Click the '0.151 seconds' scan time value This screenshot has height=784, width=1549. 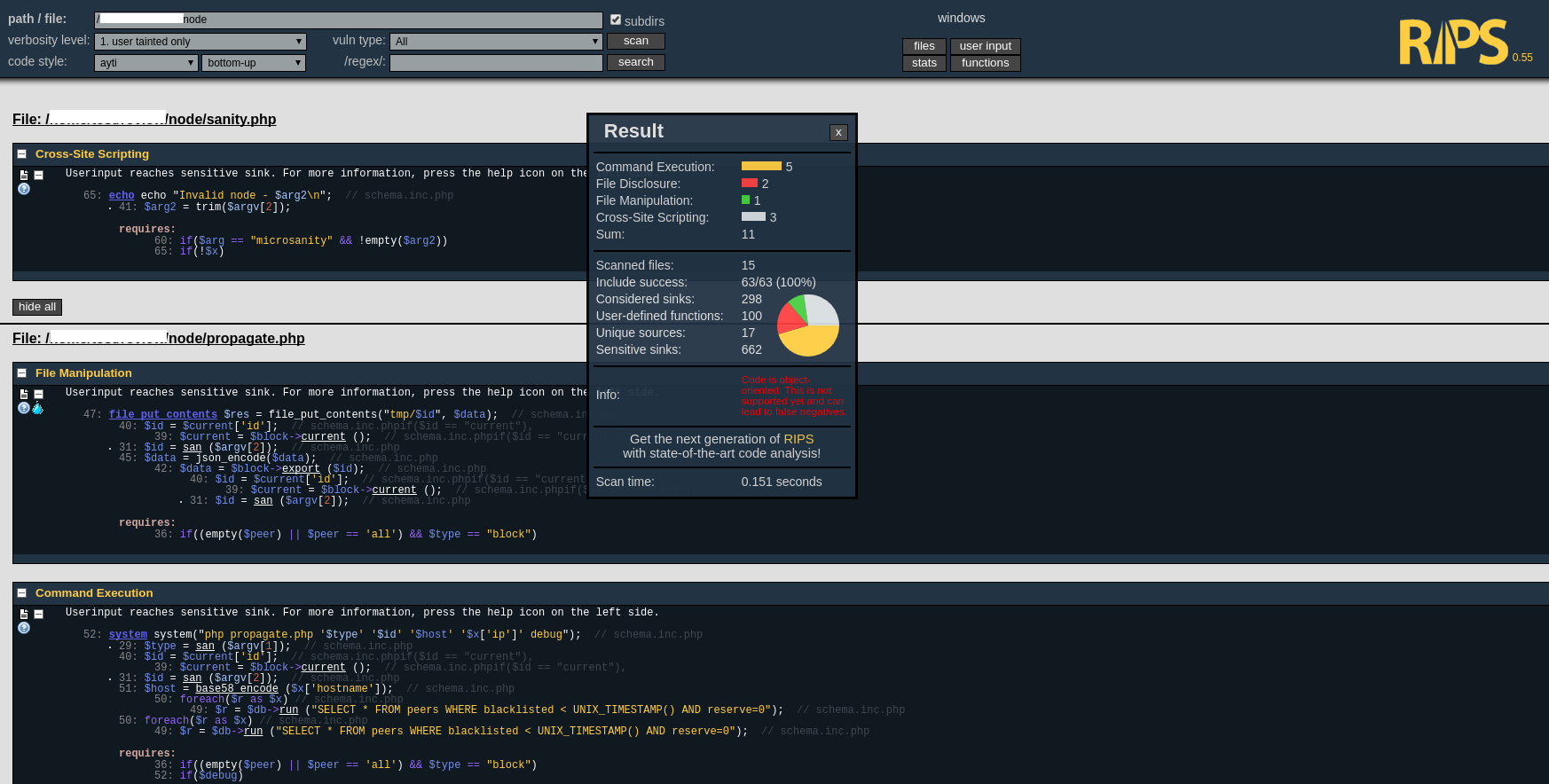coord(782,482)
